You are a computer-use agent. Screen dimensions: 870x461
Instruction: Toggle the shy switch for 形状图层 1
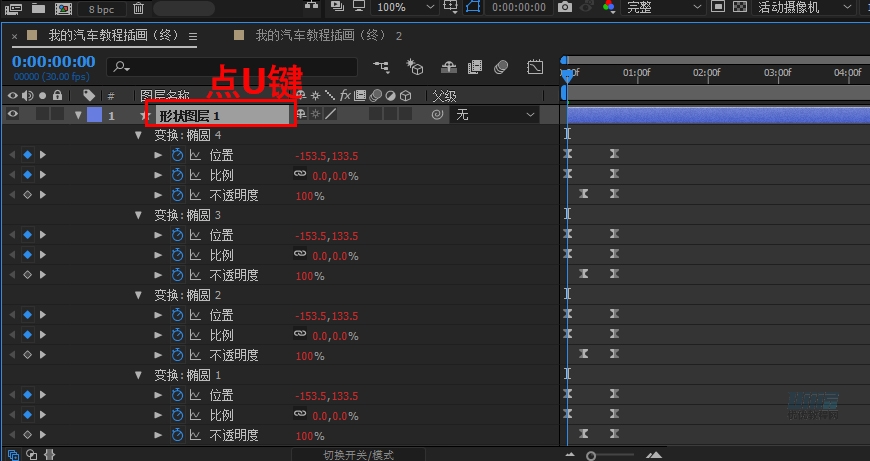pos(301,114)
